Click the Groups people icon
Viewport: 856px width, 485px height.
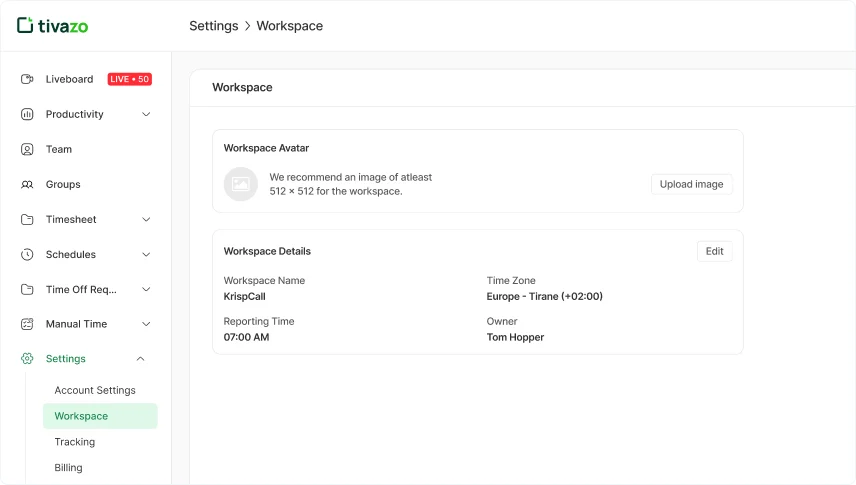pyautogui.click(x=27, y=184)
